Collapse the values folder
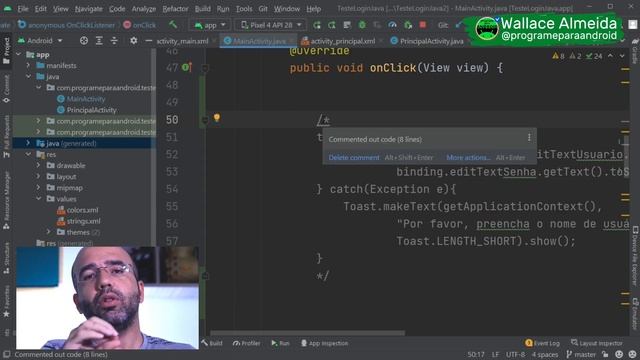Screen dimensions: 640x360 pos(38,199)
